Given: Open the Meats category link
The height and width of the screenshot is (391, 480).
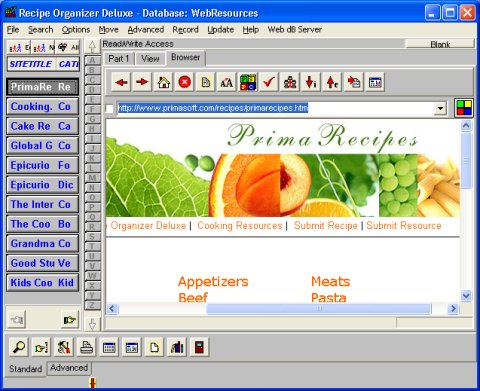Looking at the screenshot, I should (330, 282).
